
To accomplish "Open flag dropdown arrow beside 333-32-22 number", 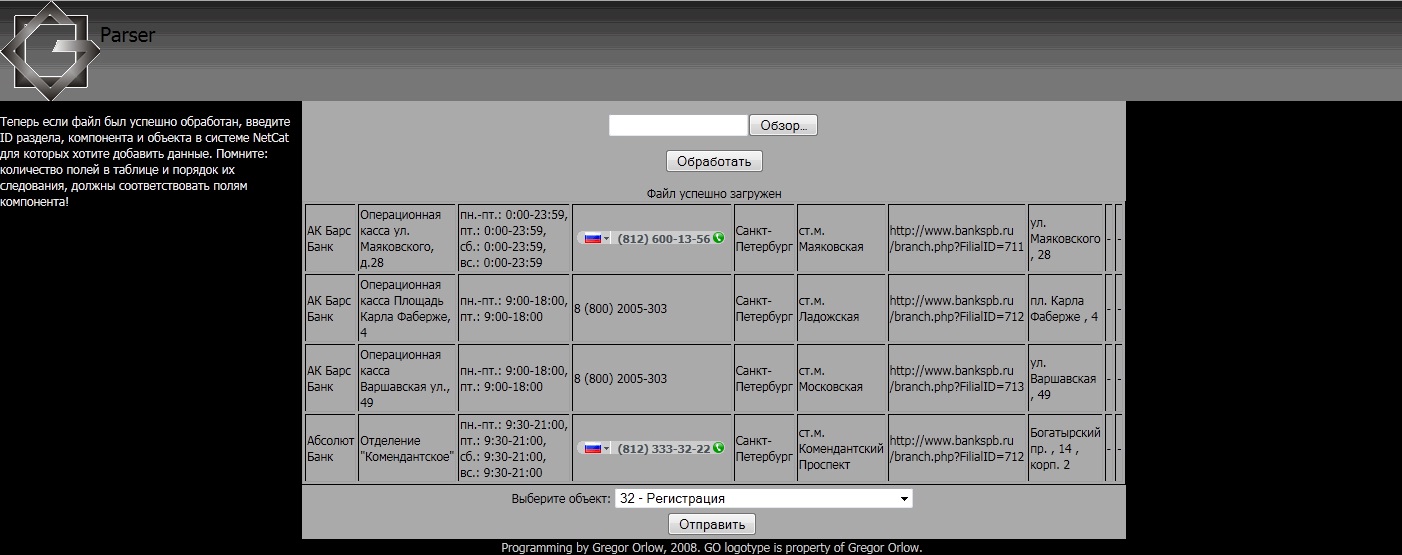I will pyautogui.click(x=606, y=449).
